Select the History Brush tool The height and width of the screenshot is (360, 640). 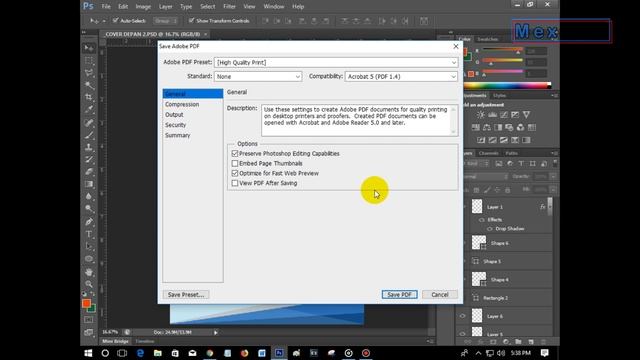[x=89, y=160]
